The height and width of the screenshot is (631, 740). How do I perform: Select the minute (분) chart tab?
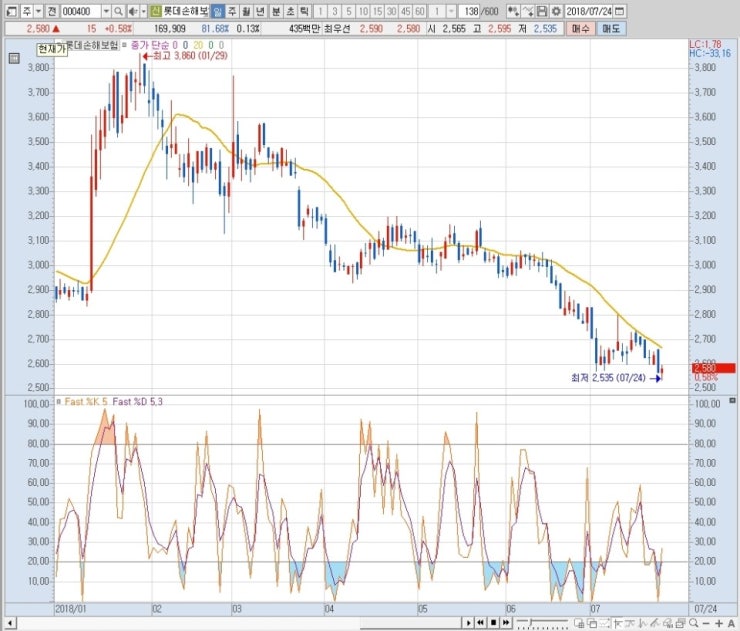275,11
